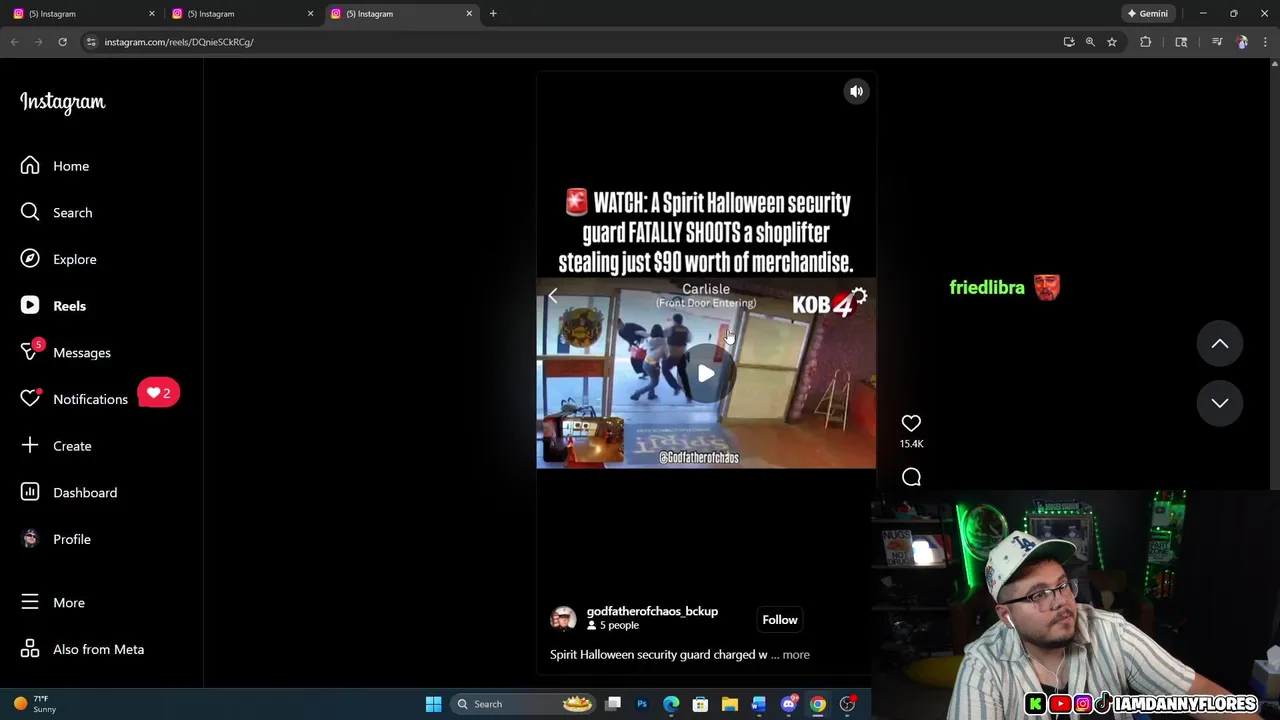This screenshot has width=1280, height=720.
Task: Open OBS Studio from the taskbar
Action: pyautogui.click(x=847, y=704)
